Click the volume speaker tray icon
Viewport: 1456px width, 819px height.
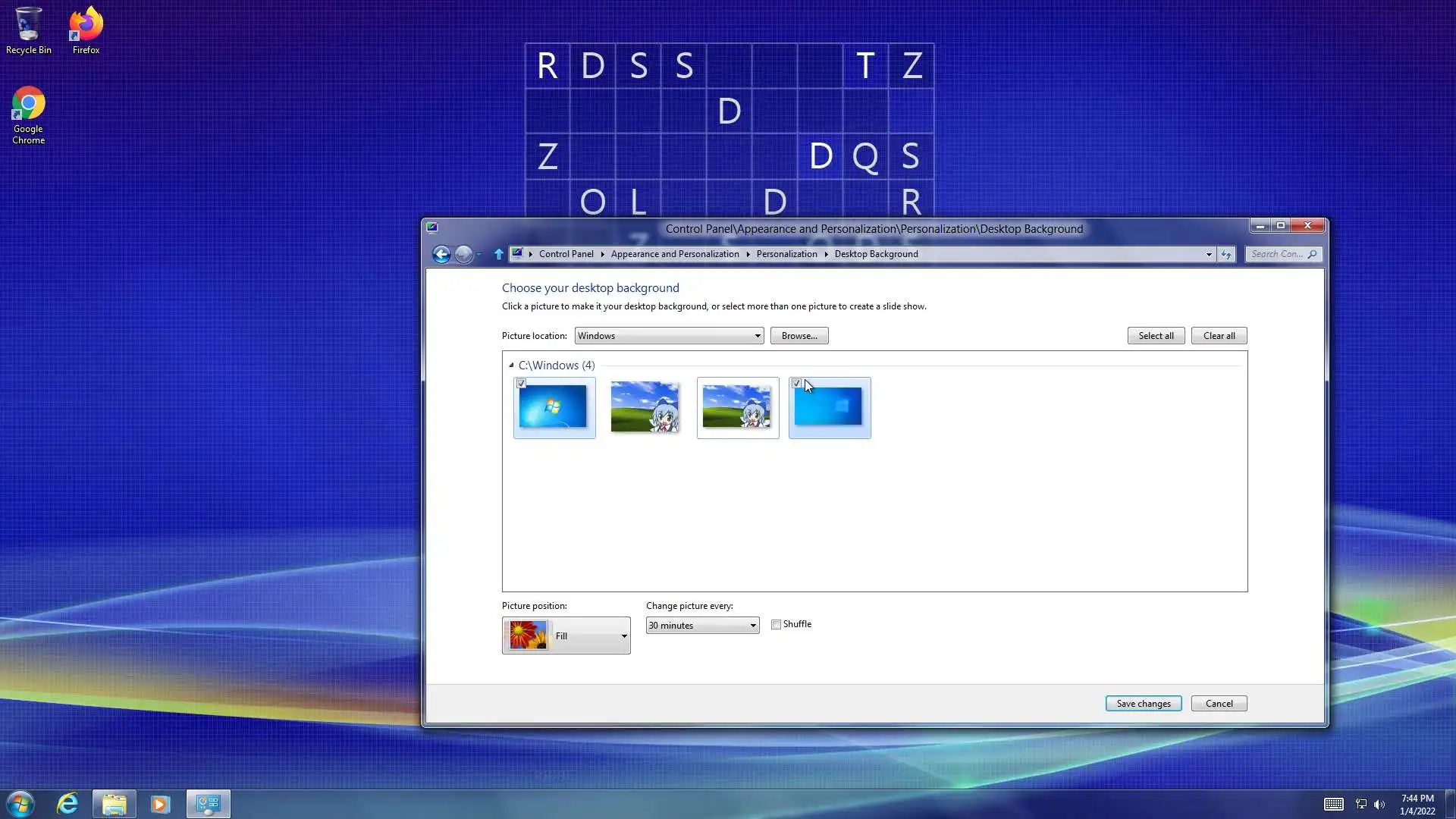(x=1379, y=804)
